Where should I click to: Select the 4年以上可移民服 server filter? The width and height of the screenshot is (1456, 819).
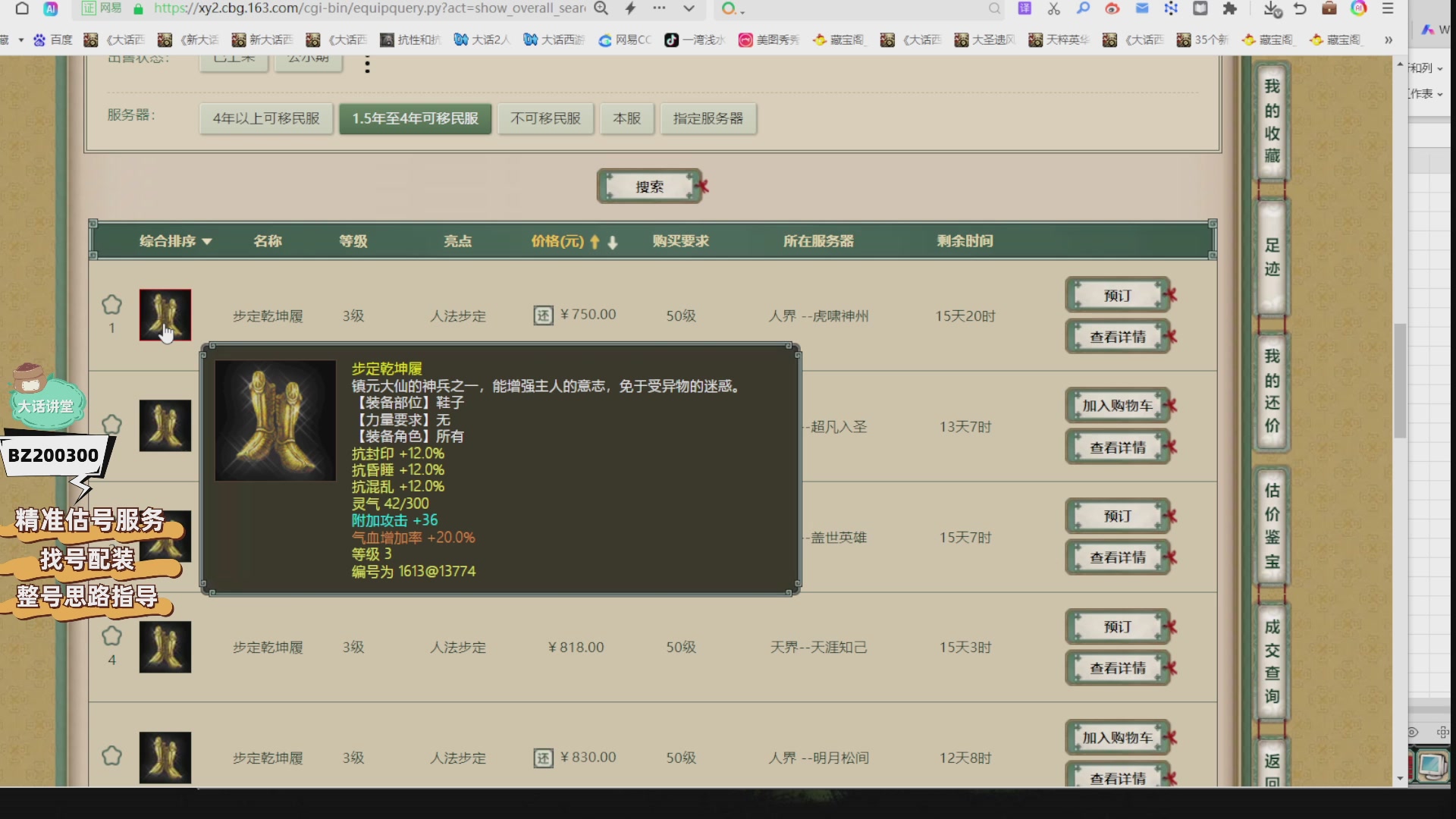266,118
